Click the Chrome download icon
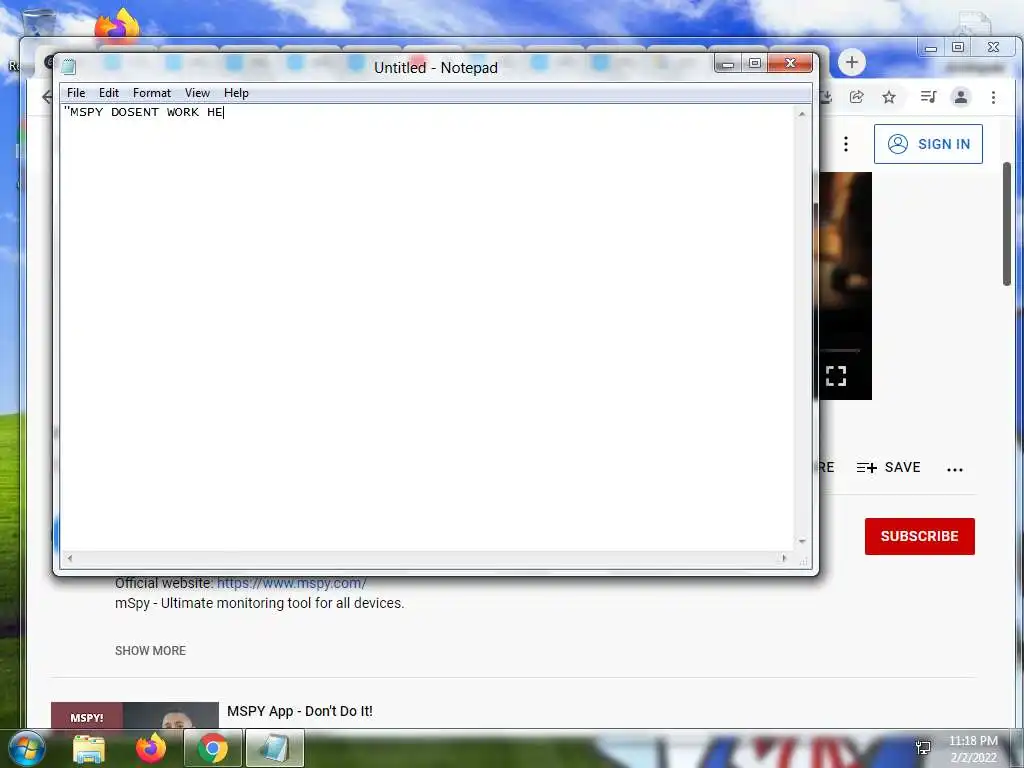Image resolution: width=1024 pixels, height=768 pixels. [826, 97]
